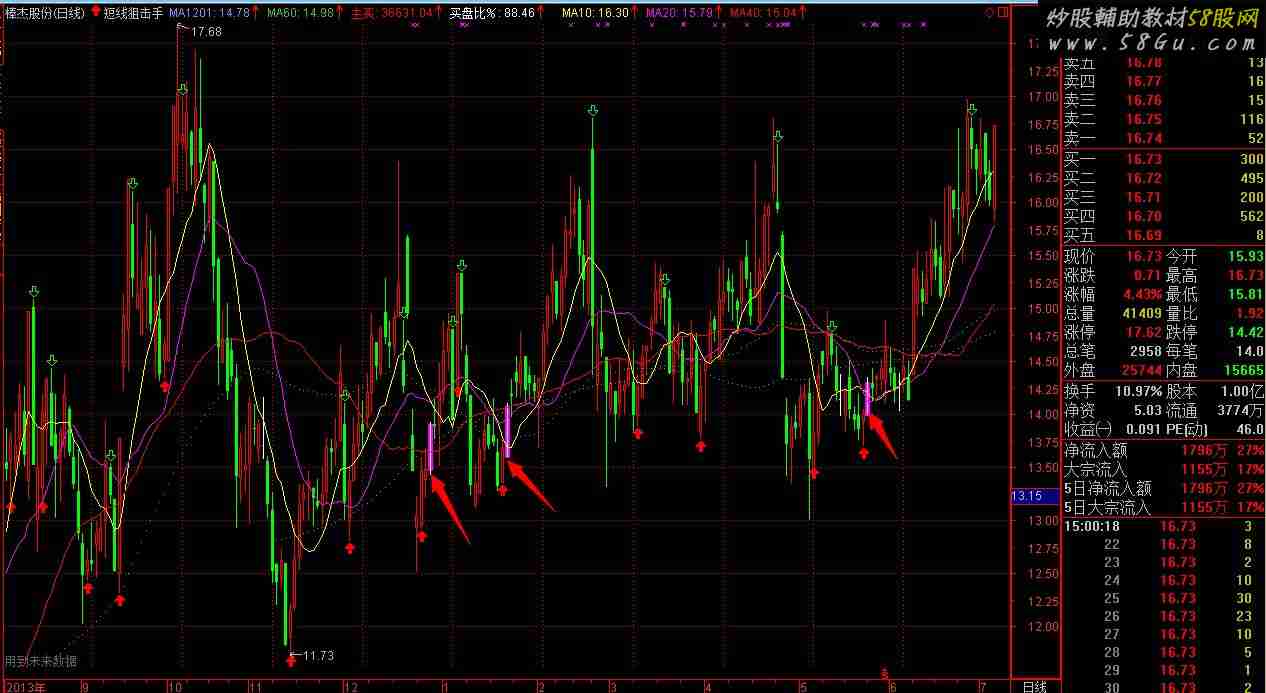This screenshot has height=693, width=1266.
Task: Click green down-arrow sell signal at 17.68 peak
Action: click(x=183, y=91)
